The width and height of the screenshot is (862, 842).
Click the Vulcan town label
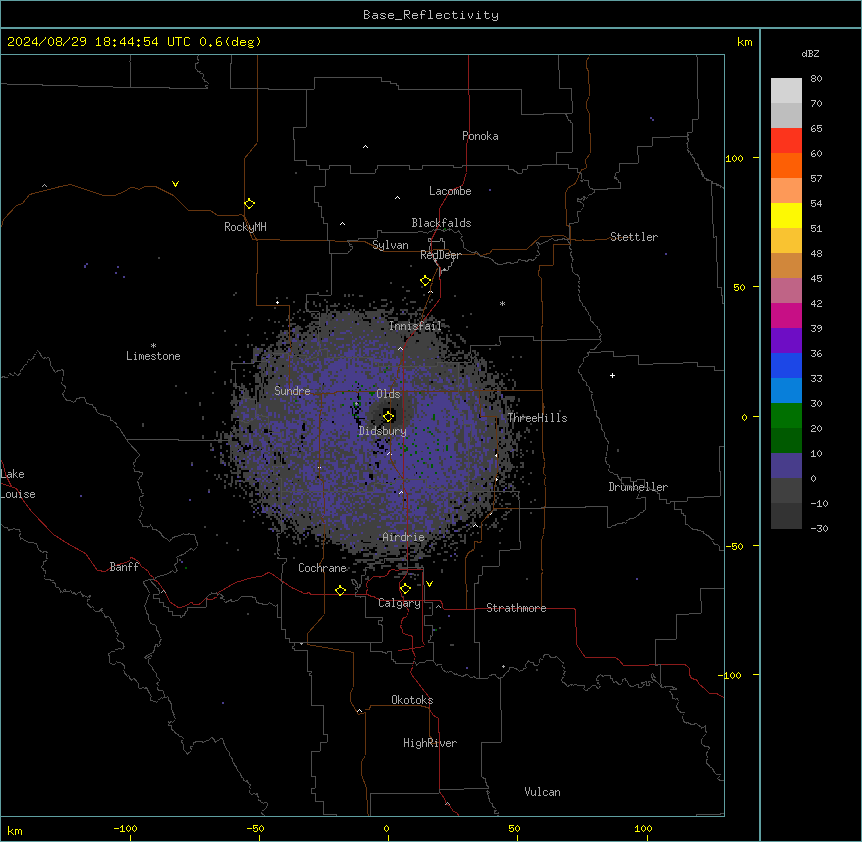(543, 792)
